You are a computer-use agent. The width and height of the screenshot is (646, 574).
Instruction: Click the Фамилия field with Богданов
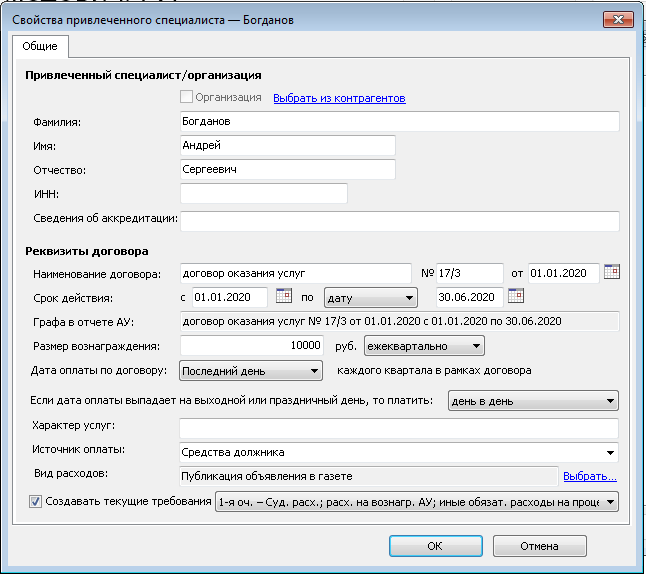[x=399, y=122]
